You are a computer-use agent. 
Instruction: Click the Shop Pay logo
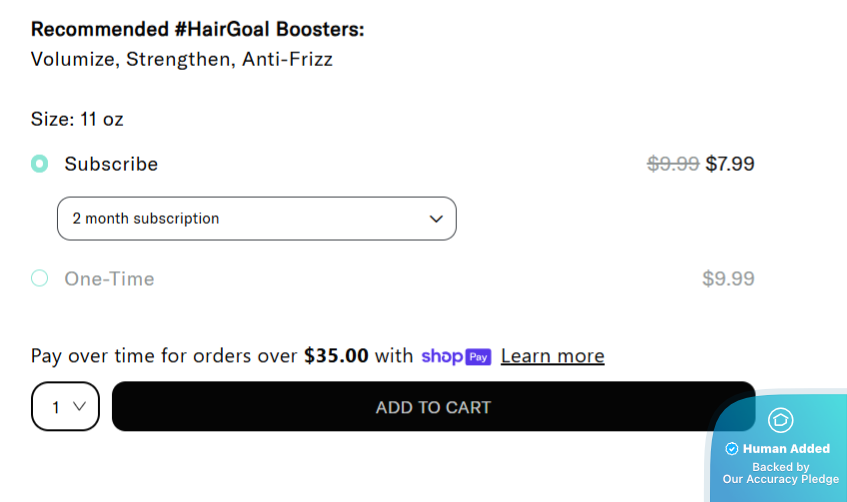click(x=456, y=356)
